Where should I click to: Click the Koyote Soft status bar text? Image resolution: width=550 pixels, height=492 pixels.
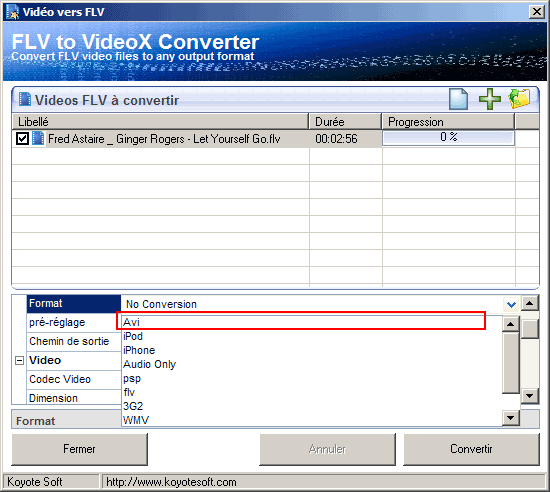click(x=35, y=482)
